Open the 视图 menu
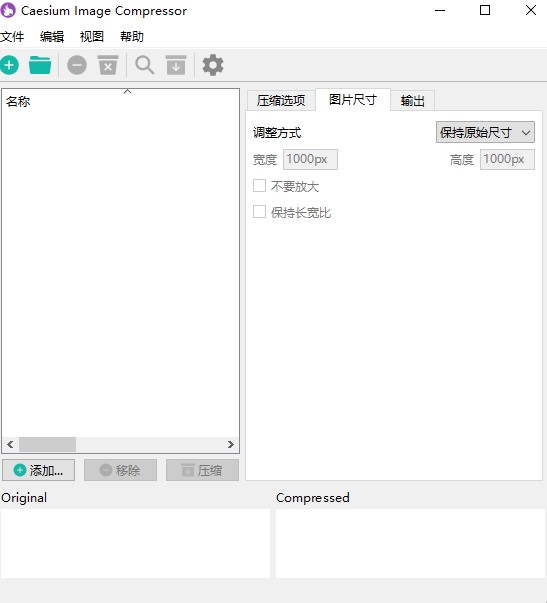Screen dimensions: 547x603 coord(92,37)
